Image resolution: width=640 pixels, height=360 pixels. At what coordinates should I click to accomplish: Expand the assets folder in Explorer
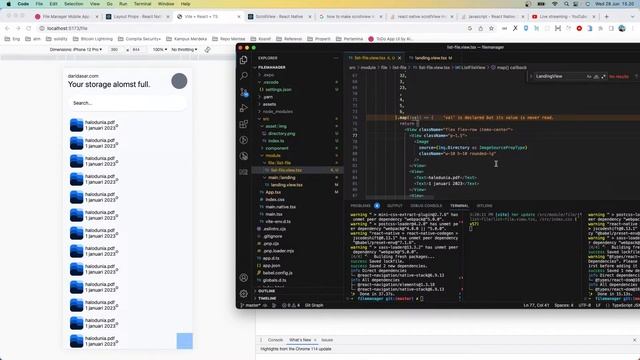click(269, 104)
